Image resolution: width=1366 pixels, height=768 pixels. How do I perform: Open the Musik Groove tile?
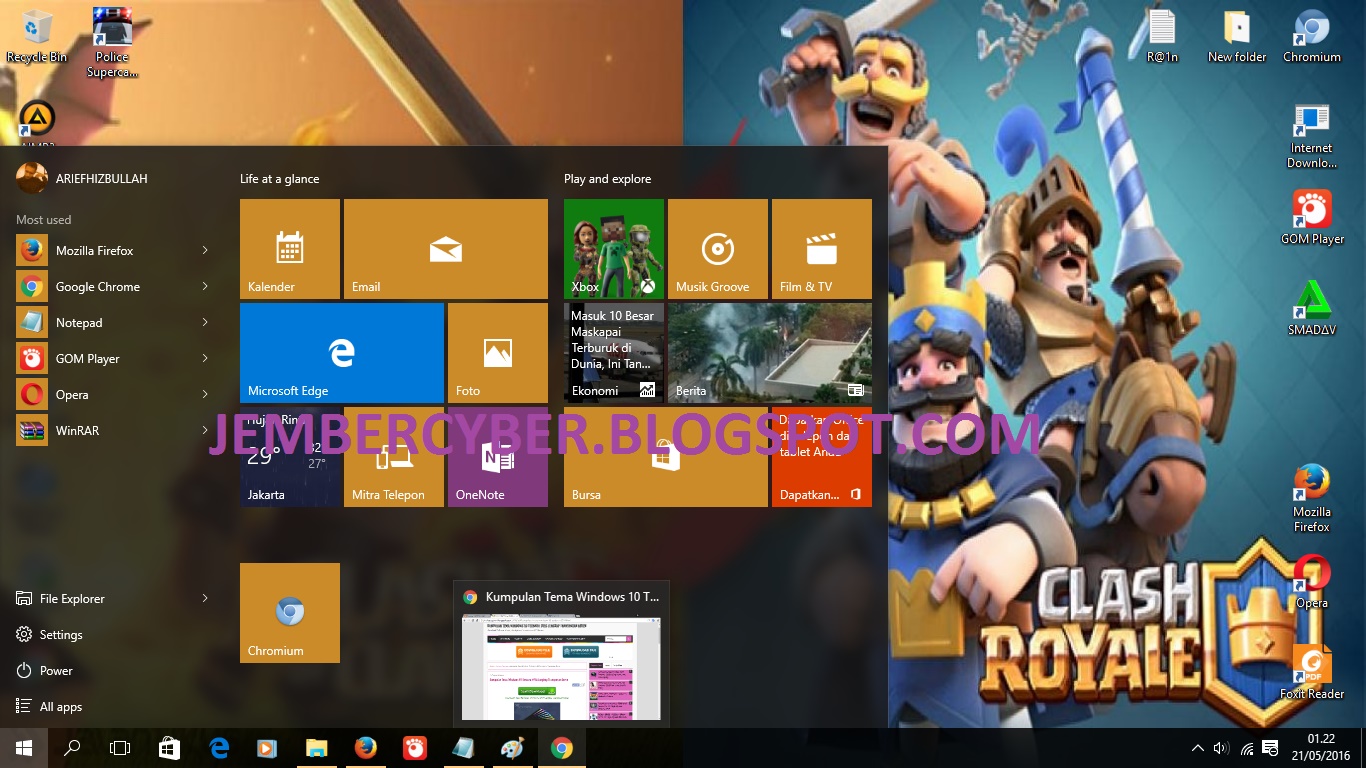click(718, 249)
